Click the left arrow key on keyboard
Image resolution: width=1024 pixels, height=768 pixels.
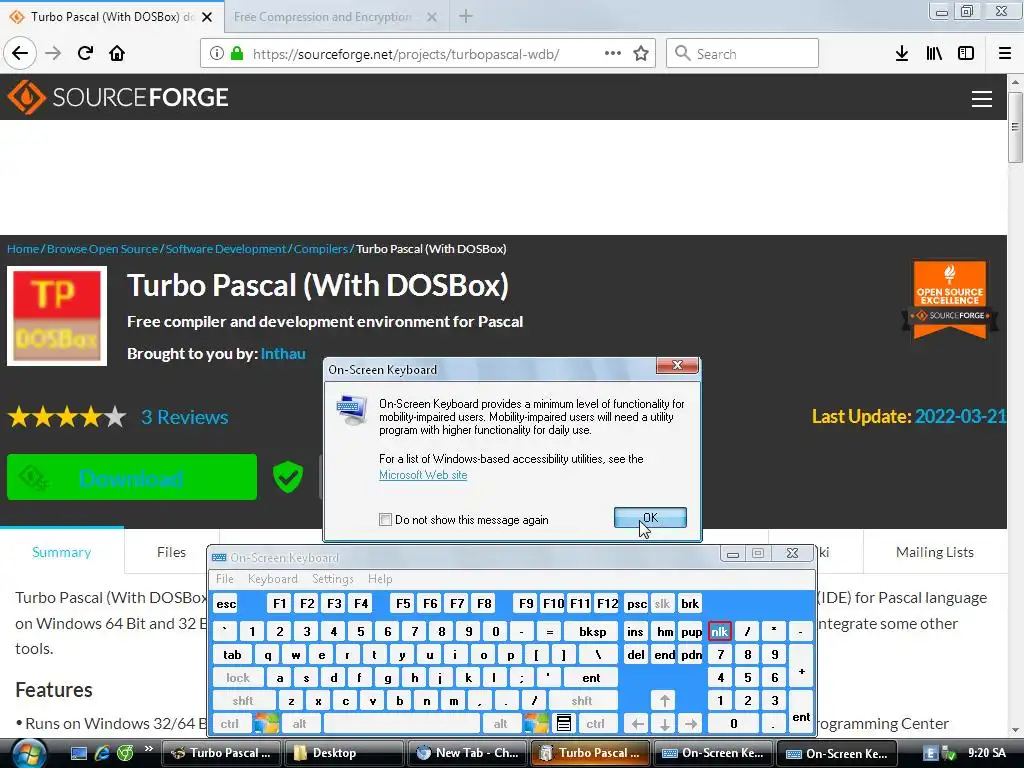[x=637, y=724]
